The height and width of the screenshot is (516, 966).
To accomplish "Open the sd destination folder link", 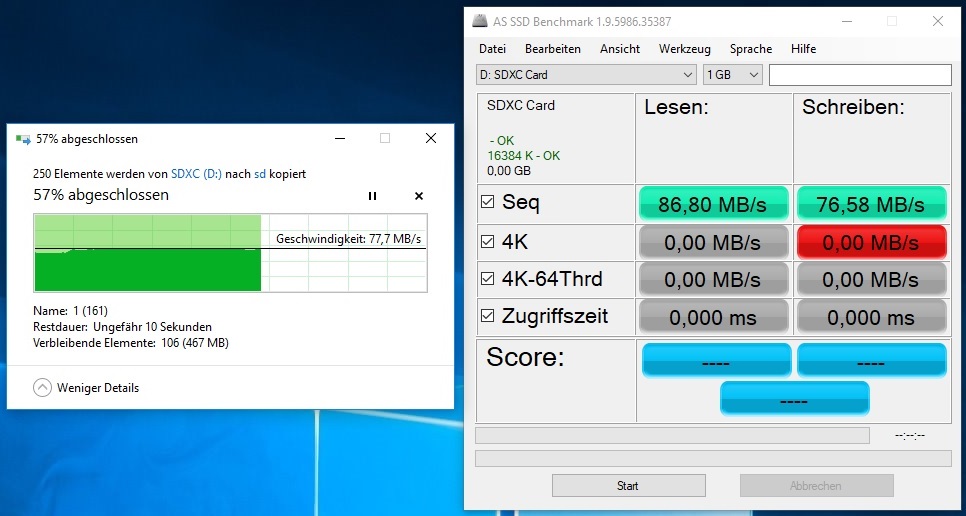I will (260, 174).
